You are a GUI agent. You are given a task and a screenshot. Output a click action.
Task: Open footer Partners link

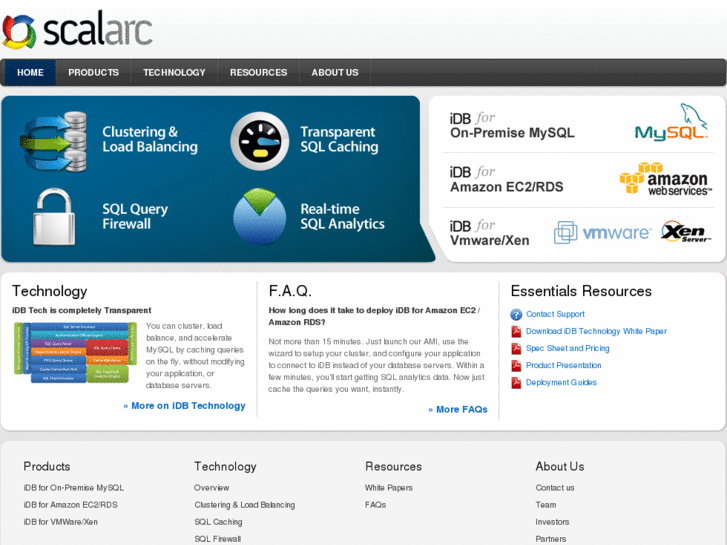click(x=550, y=539)
